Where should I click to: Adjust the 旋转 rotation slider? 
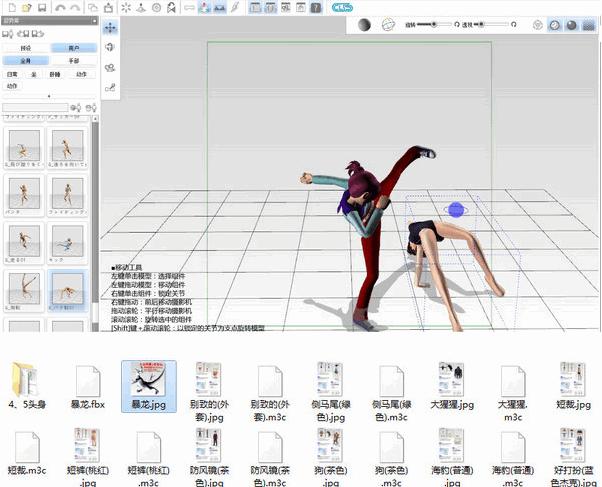[x=433, y=25]
